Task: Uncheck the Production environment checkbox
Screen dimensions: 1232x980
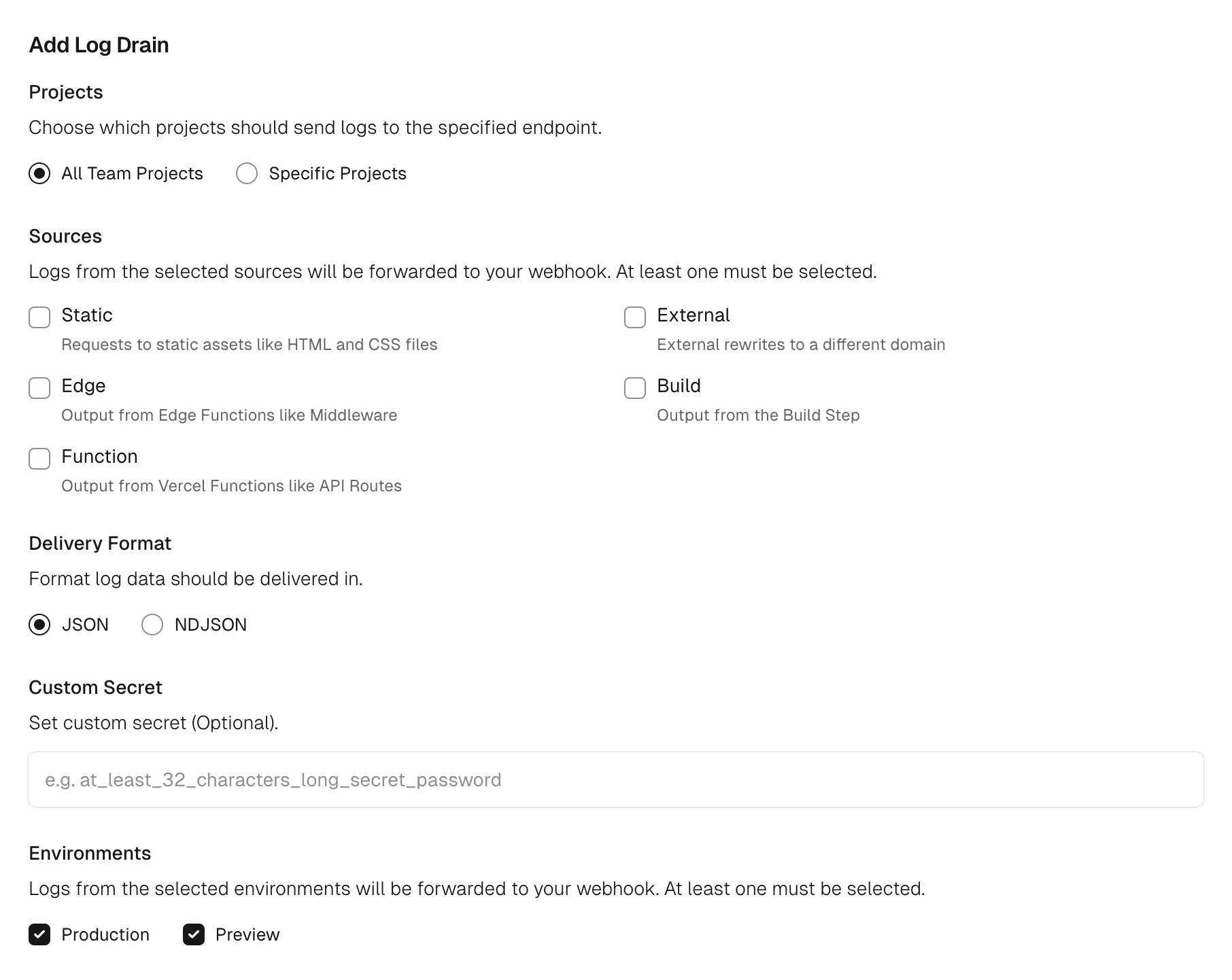Action: (39, 934)
